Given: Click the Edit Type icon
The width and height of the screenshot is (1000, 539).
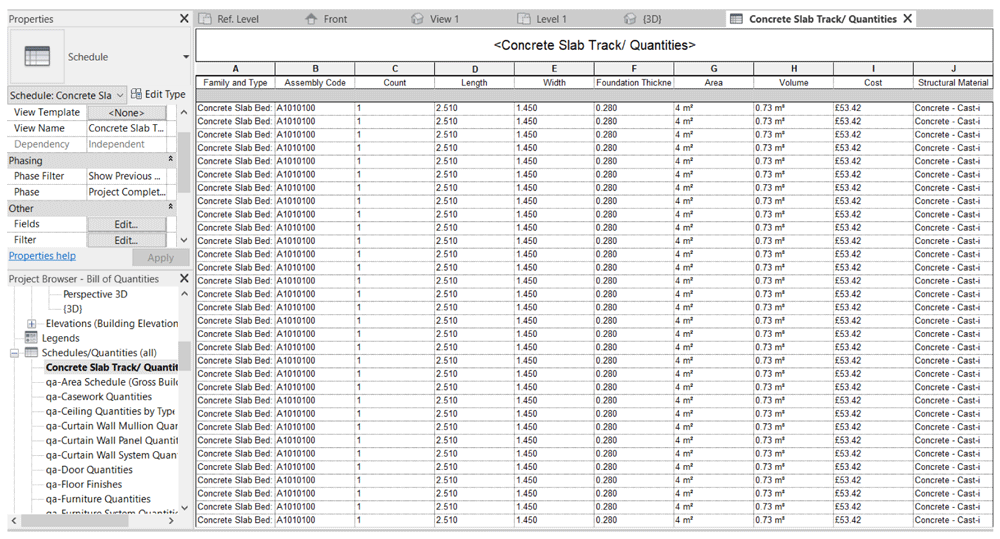Looking at the screenshot, I should click(136, 94).
